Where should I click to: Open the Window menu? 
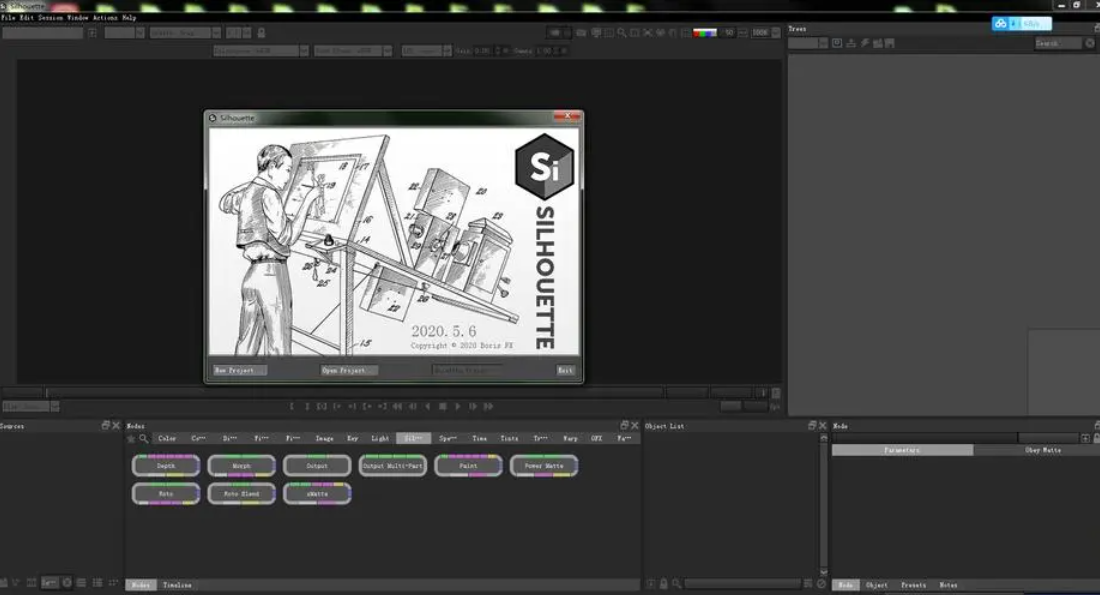(x=77, y=18)
